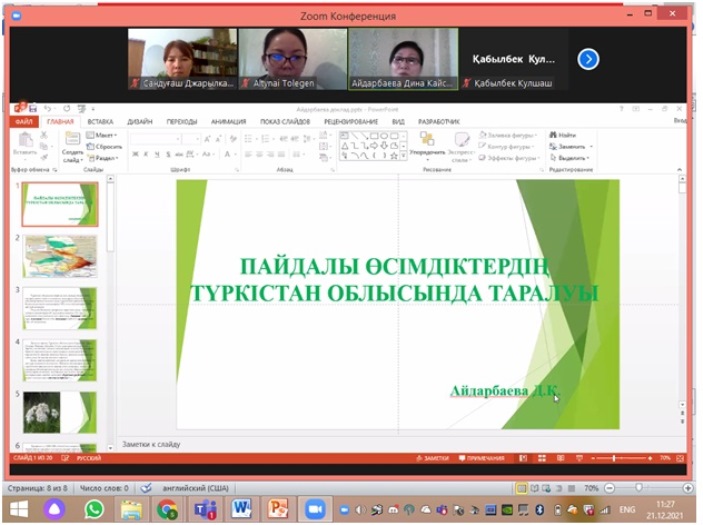Show next participants with blue arrow
703x525 pixels.
point(588,59)
